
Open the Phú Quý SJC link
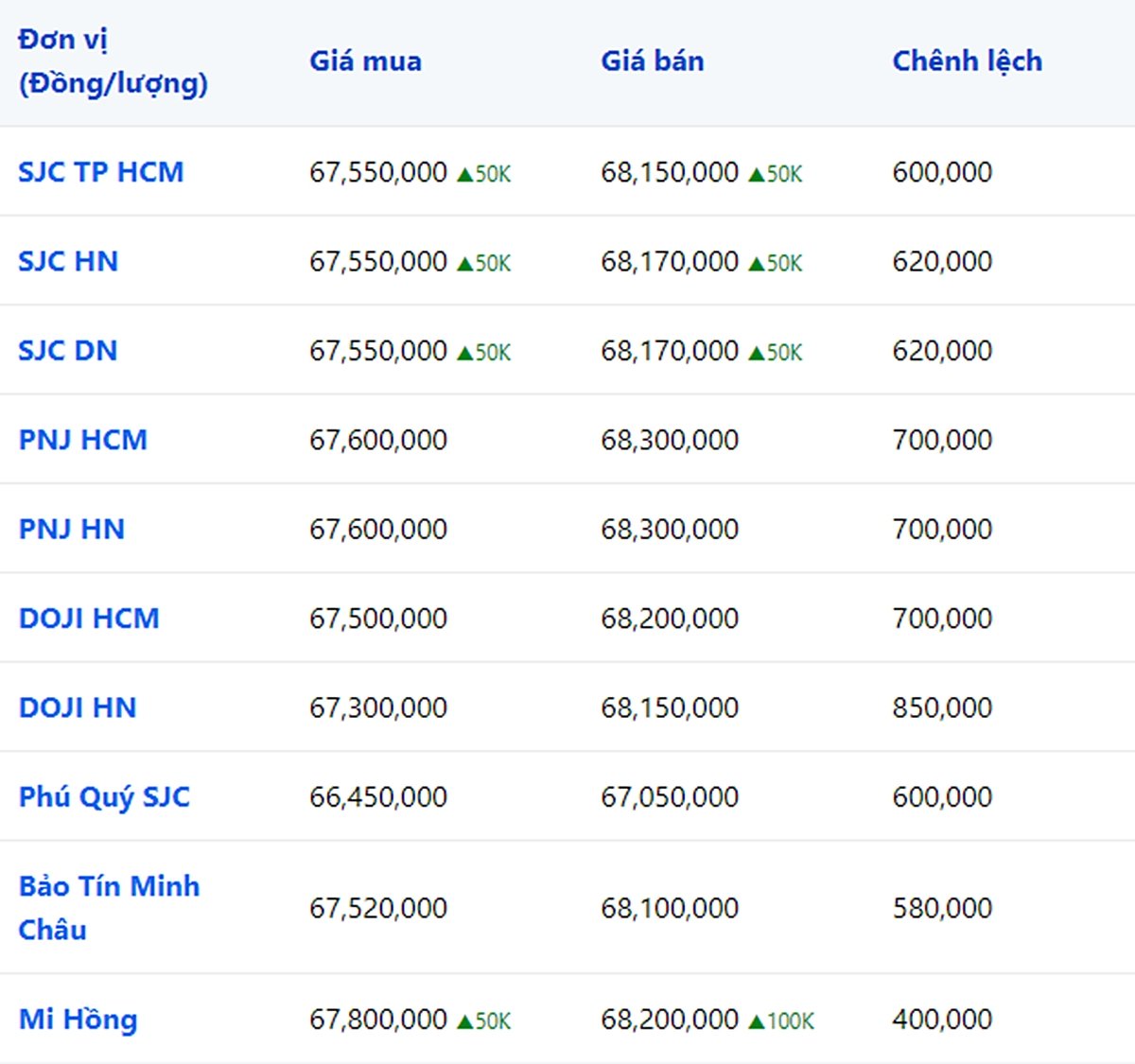click(104, 797)
